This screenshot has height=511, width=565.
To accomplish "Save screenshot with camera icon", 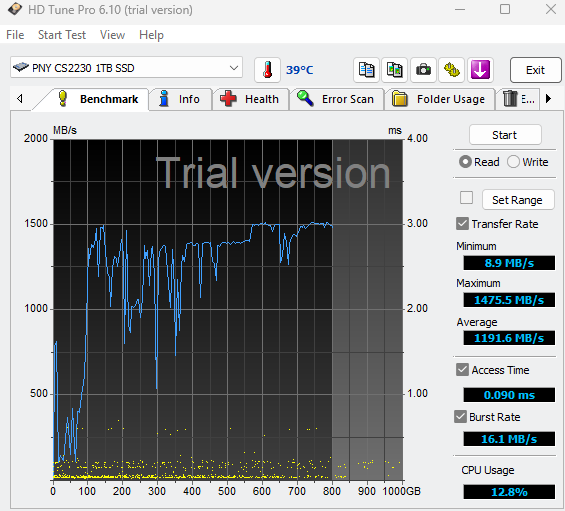I will point(423,70).
